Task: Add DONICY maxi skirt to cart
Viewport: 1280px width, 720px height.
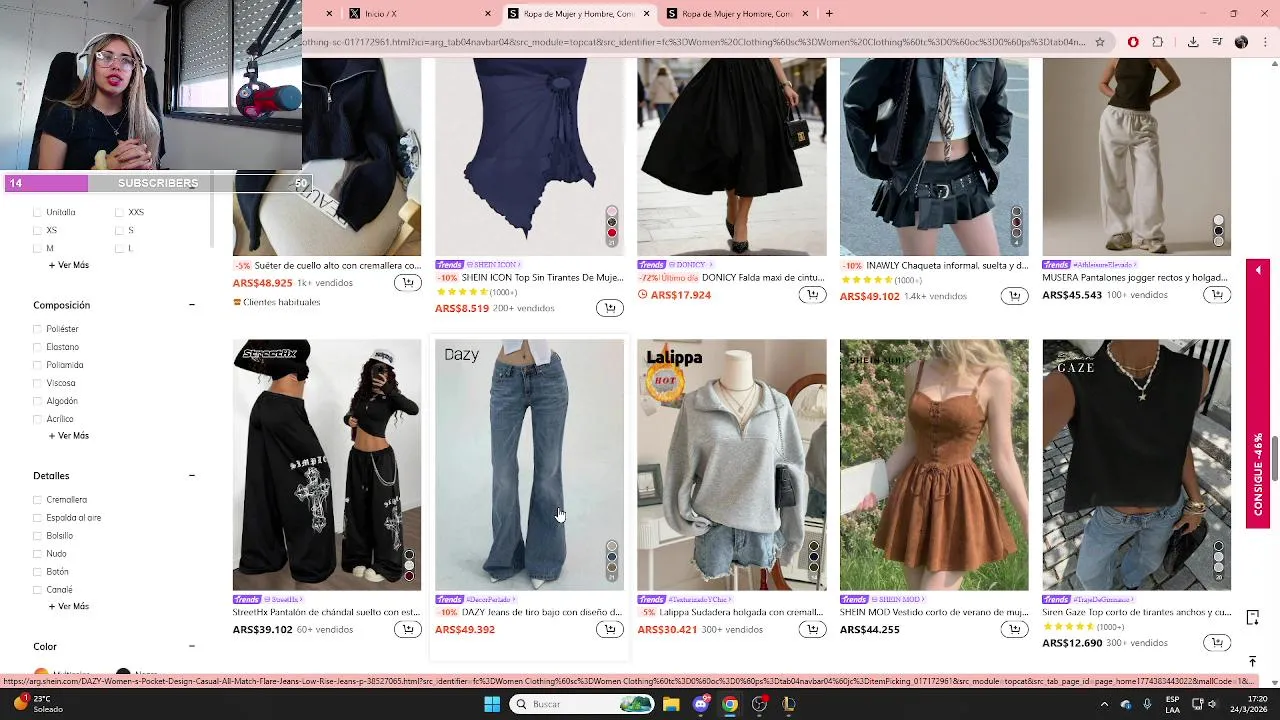Action: 812,295
